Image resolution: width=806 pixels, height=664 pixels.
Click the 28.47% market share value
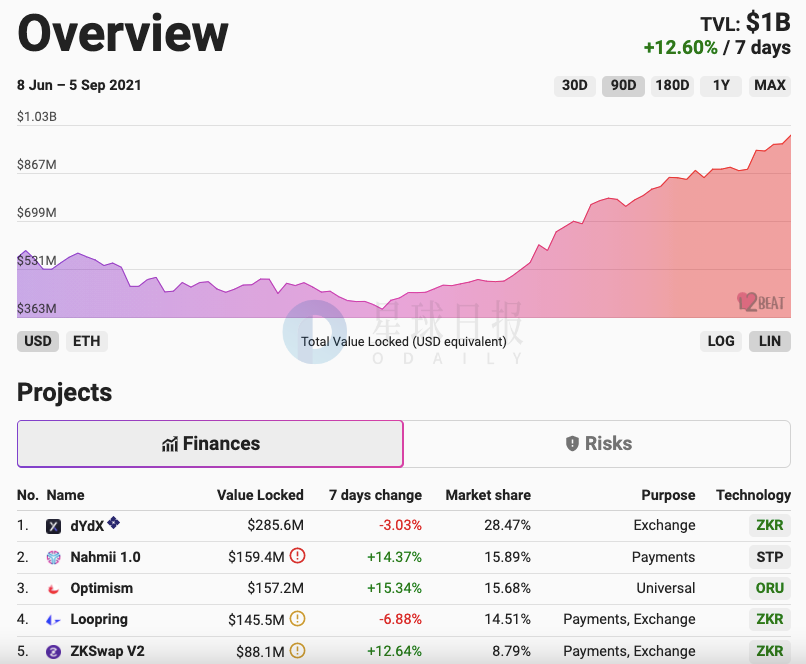pos(507,525)
